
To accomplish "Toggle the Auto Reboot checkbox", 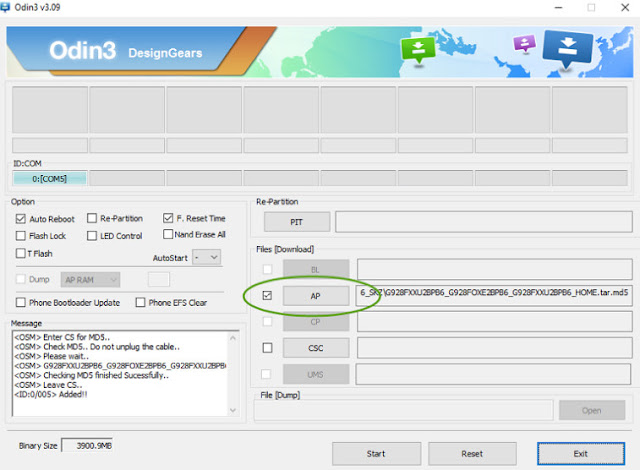I will pyautogui.click(x=21, y=219).
